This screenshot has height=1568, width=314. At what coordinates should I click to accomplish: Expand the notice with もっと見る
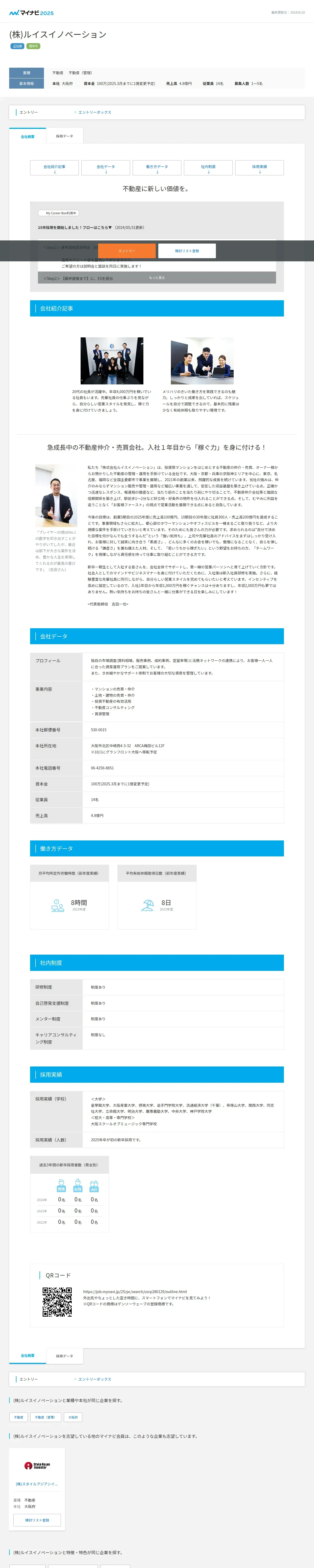[x=157, y=278]
